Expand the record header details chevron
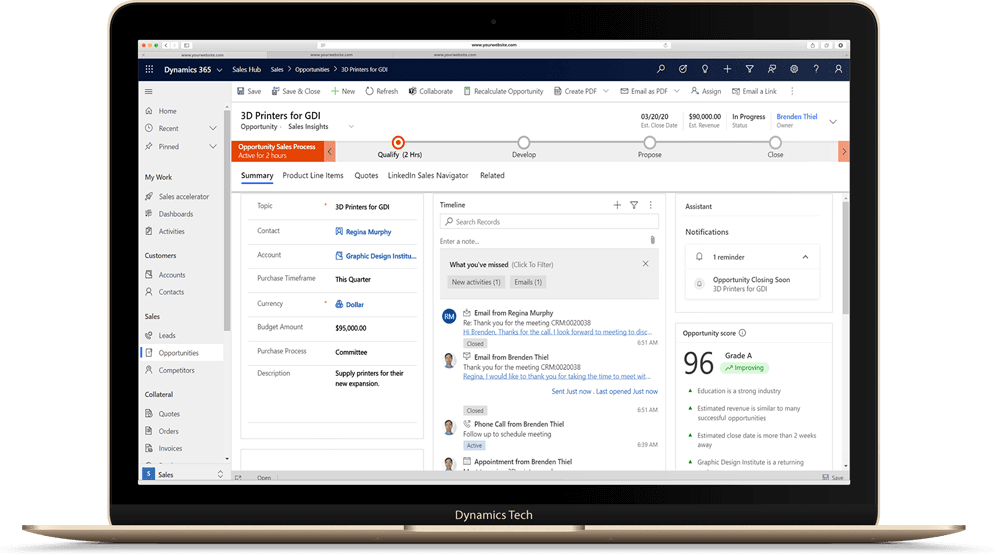This screenshot has width=1001, height=555. pyautogui.click(x=833, y=121)
